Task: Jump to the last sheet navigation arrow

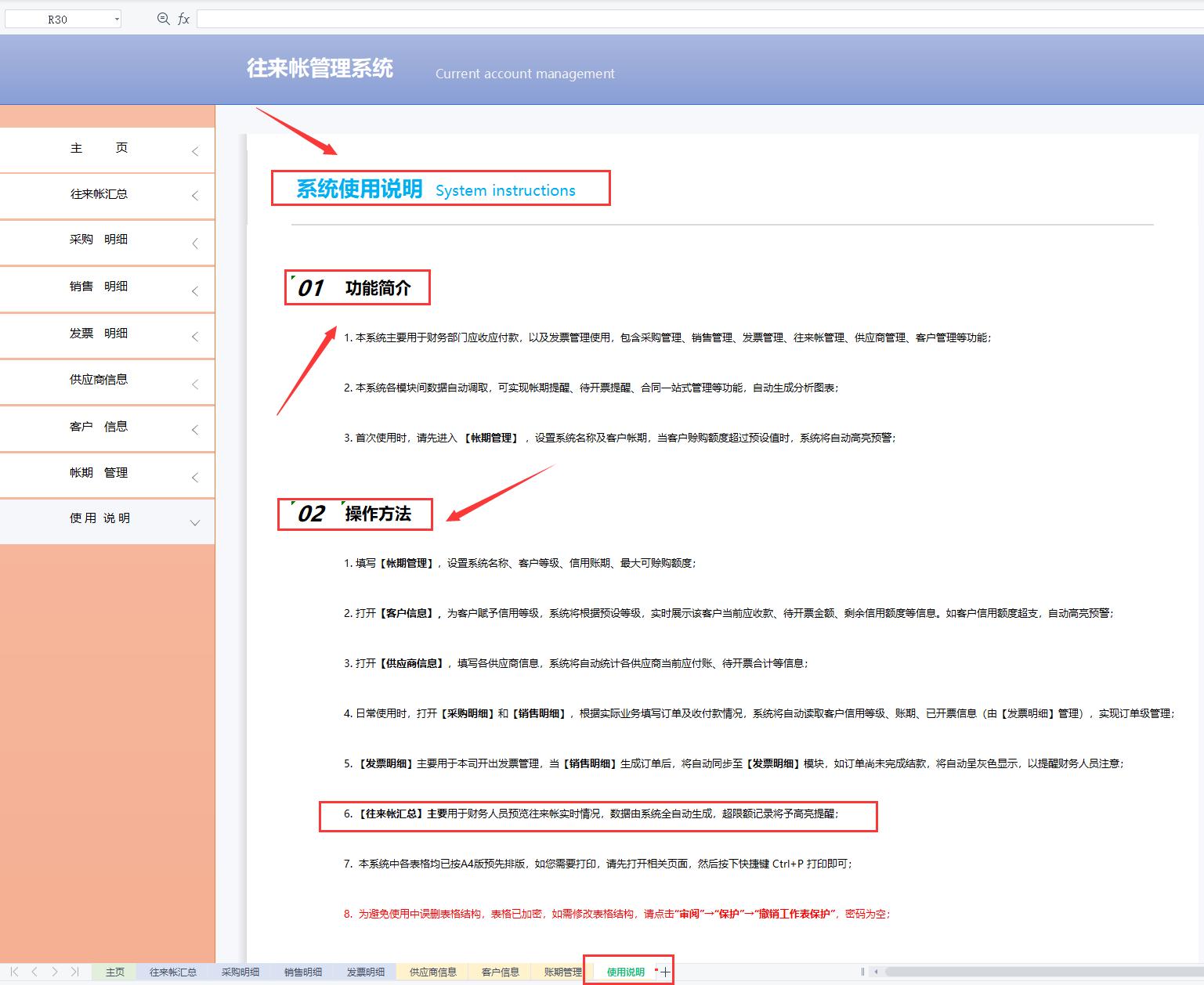Action: pos(75,972)
